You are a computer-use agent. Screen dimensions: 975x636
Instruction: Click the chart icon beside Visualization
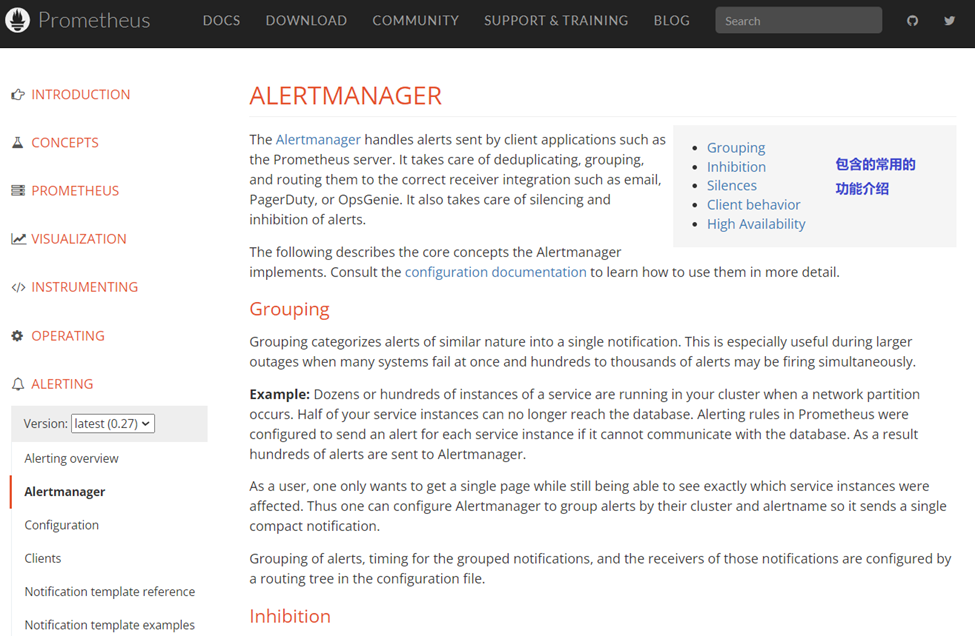[18, 239]
